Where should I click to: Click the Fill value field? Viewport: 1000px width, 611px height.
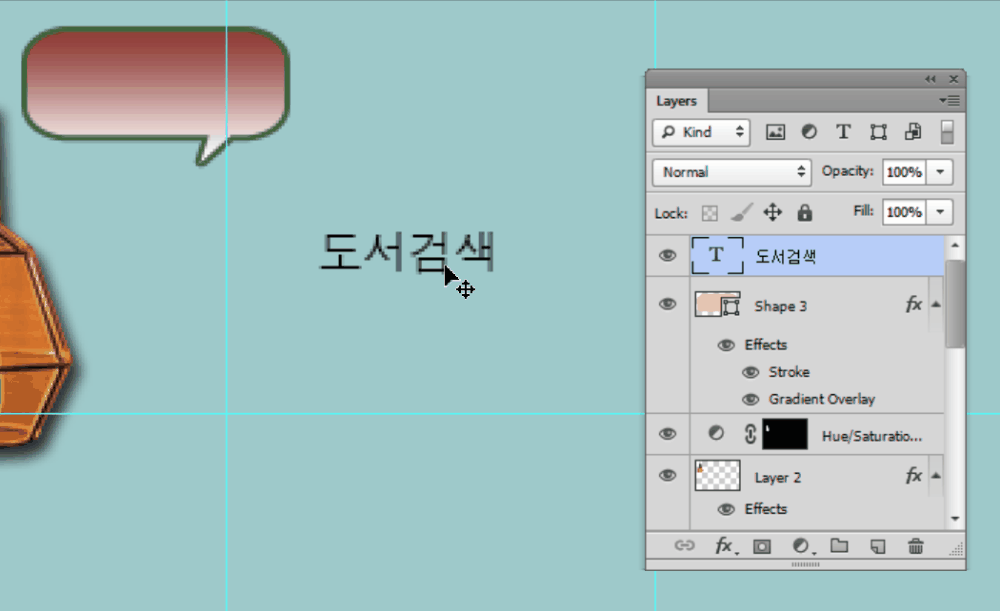pos(904,212)
